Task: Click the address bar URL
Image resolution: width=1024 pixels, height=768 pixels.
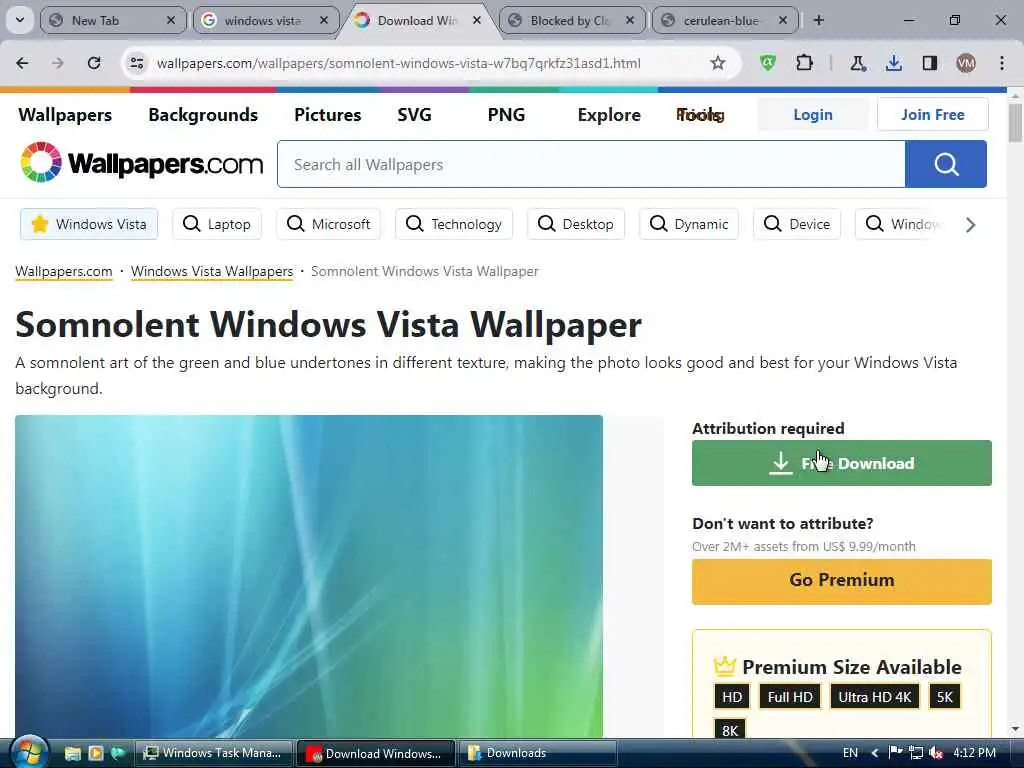Action: 398,63
